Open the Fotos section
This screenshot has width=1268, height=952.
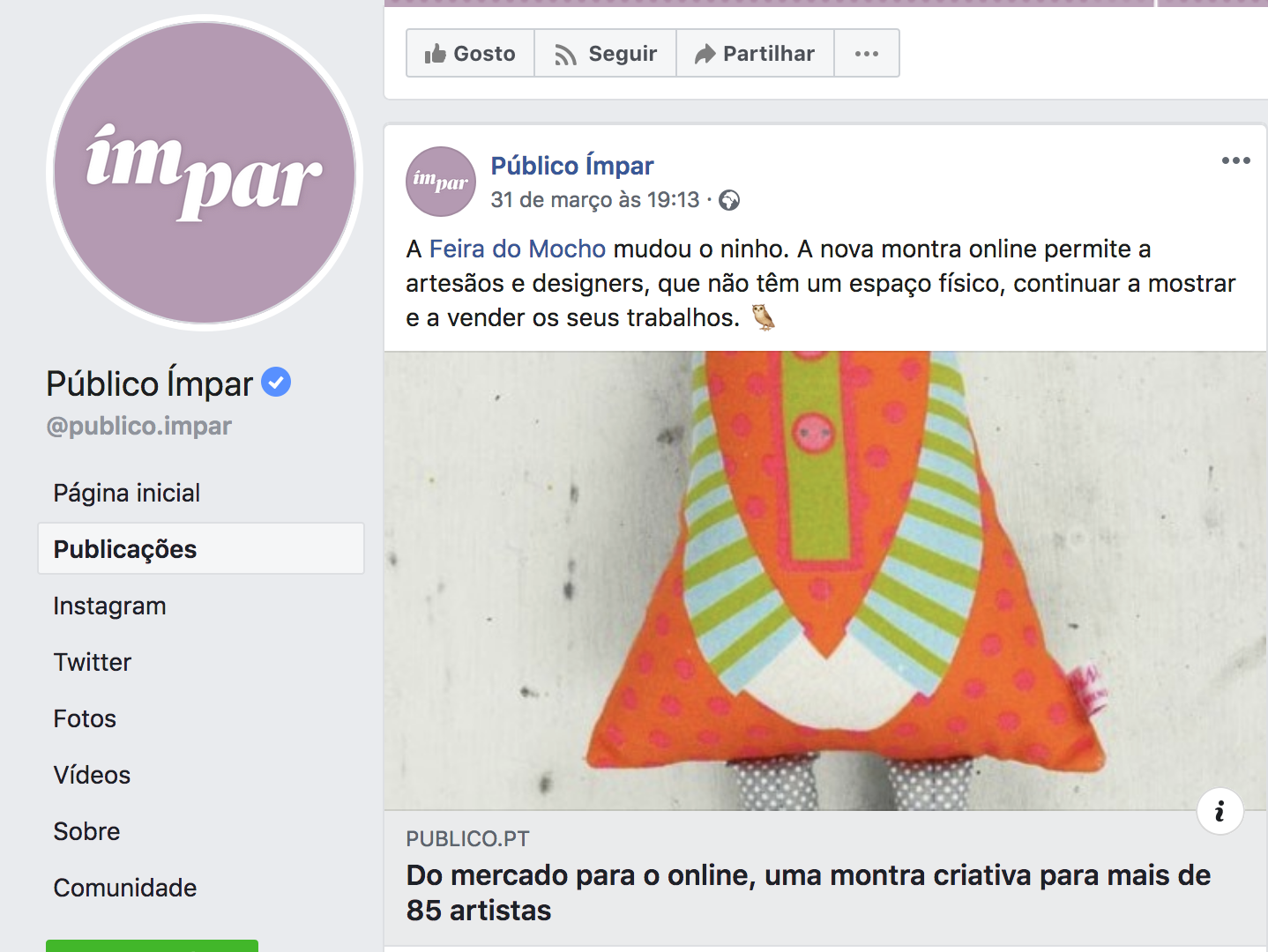click(85, 718)
